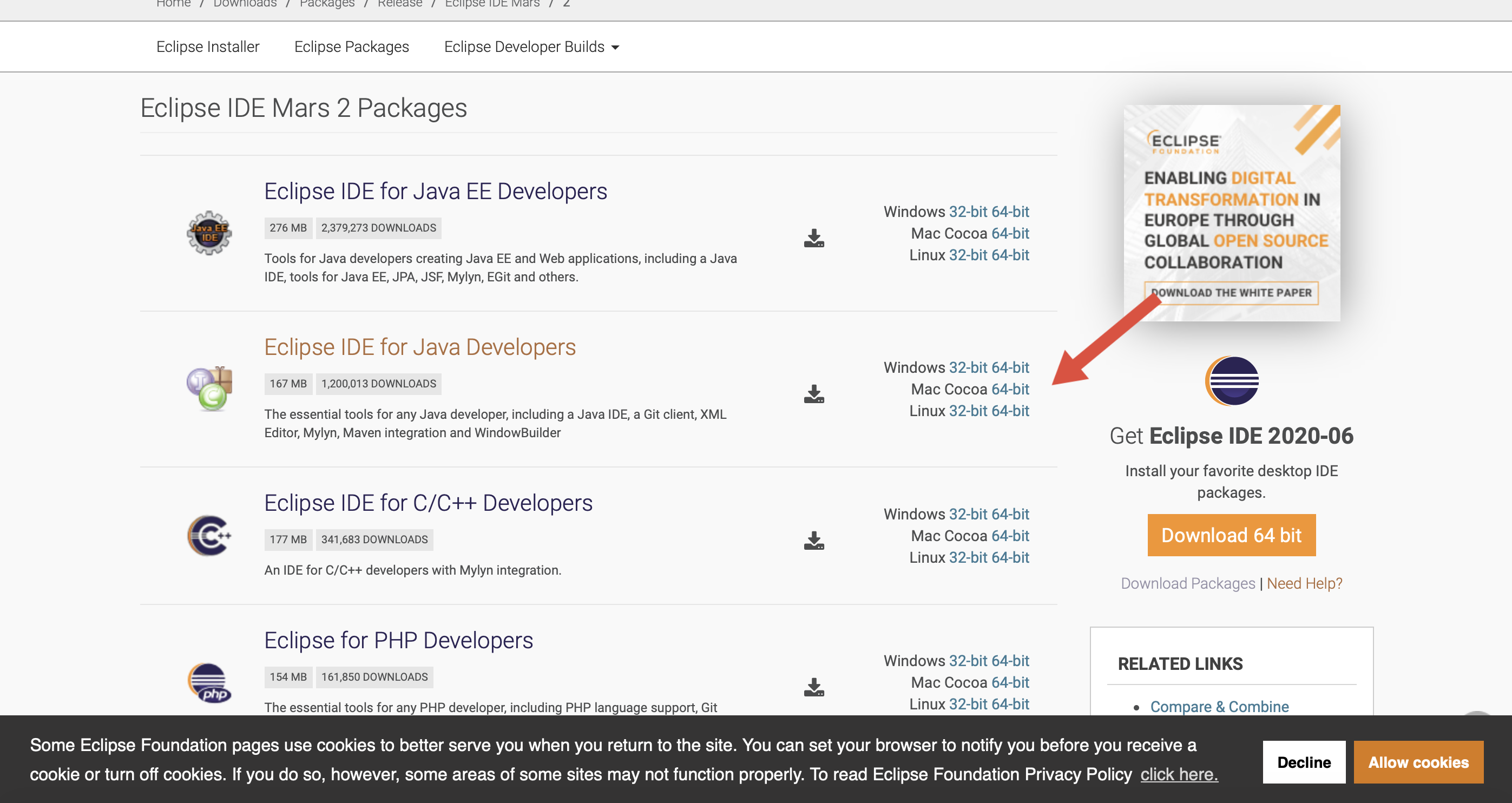
Task: Click the PHP Developers package icon
Action: [x=209, y=683]
